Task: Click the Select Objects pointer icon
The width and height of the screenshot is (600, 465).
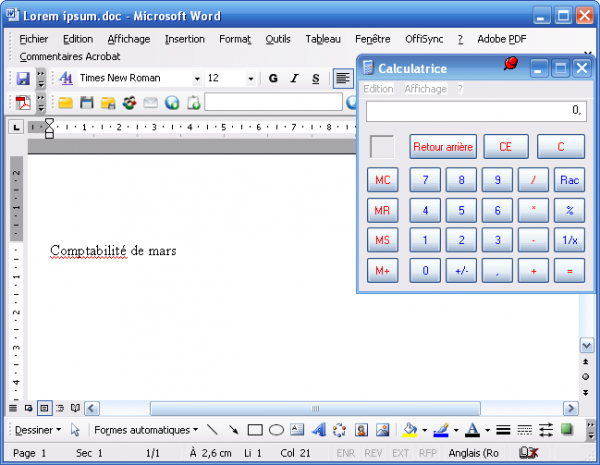Action: 75,430
